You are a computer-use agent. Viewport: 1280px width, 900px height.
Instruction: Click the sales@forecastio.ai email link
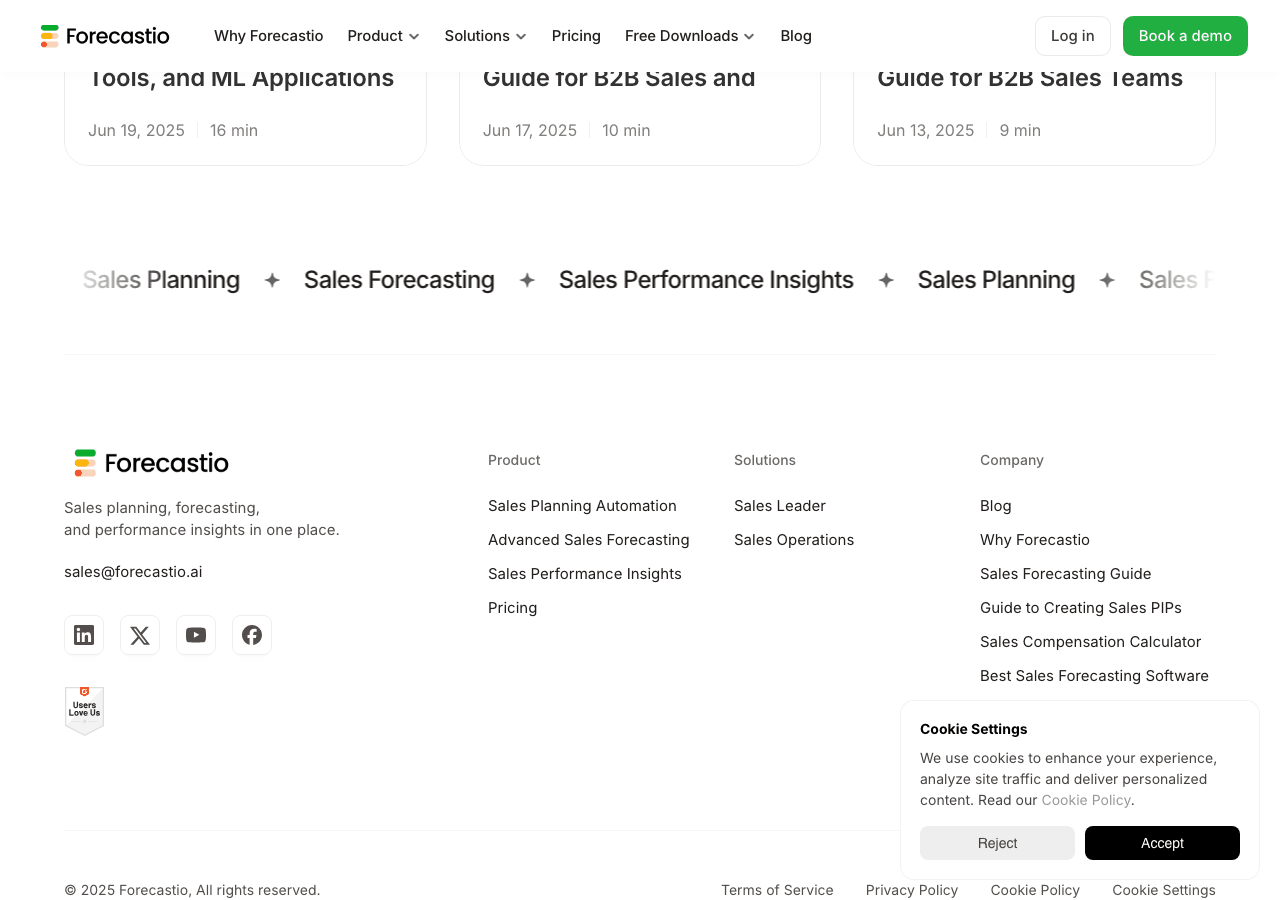[133, 572]
